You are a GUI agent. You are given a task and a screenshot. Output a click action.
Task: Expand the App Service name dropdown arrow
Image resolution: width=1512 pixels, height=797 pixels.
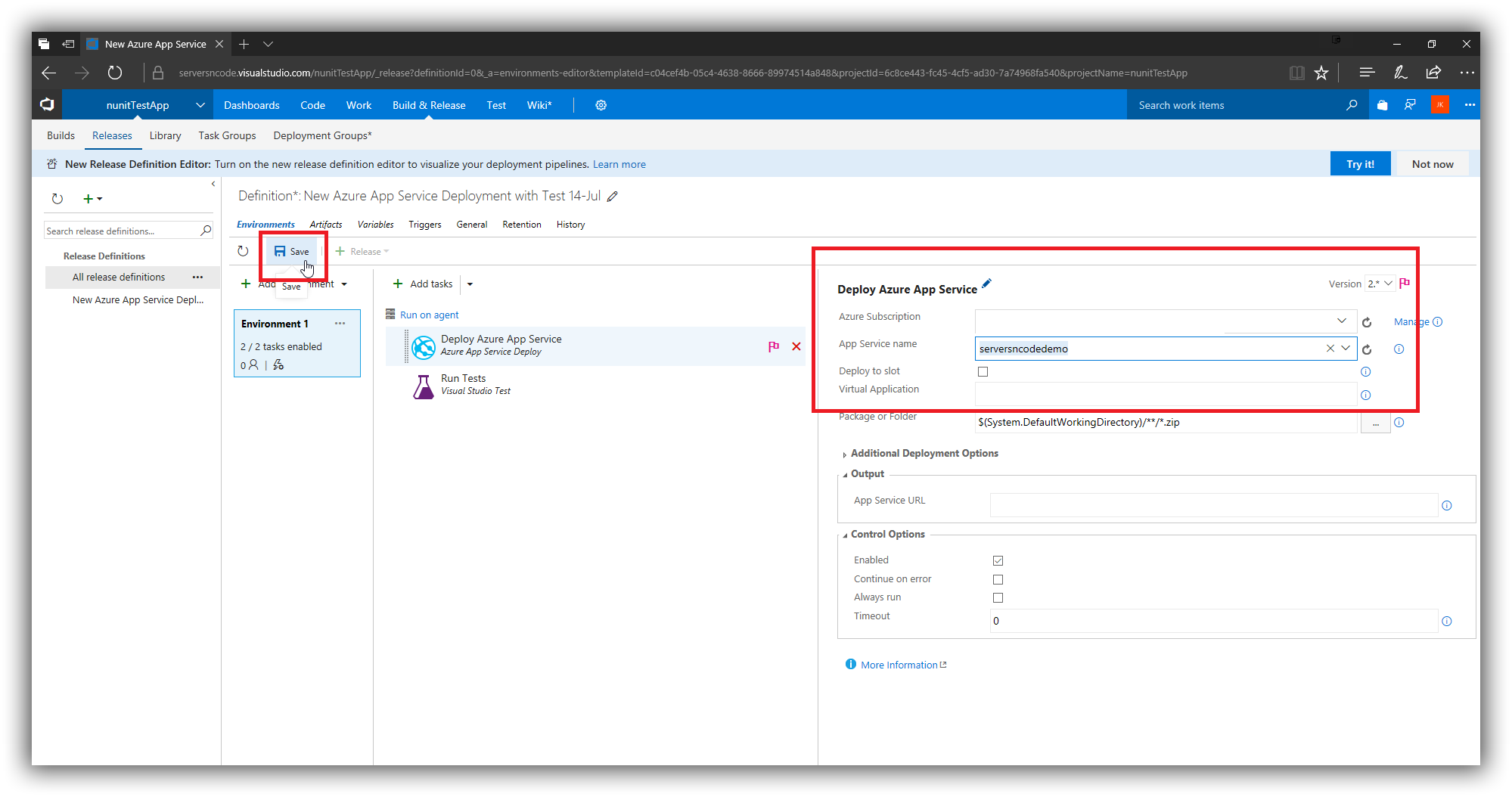tap(1346, 349)
